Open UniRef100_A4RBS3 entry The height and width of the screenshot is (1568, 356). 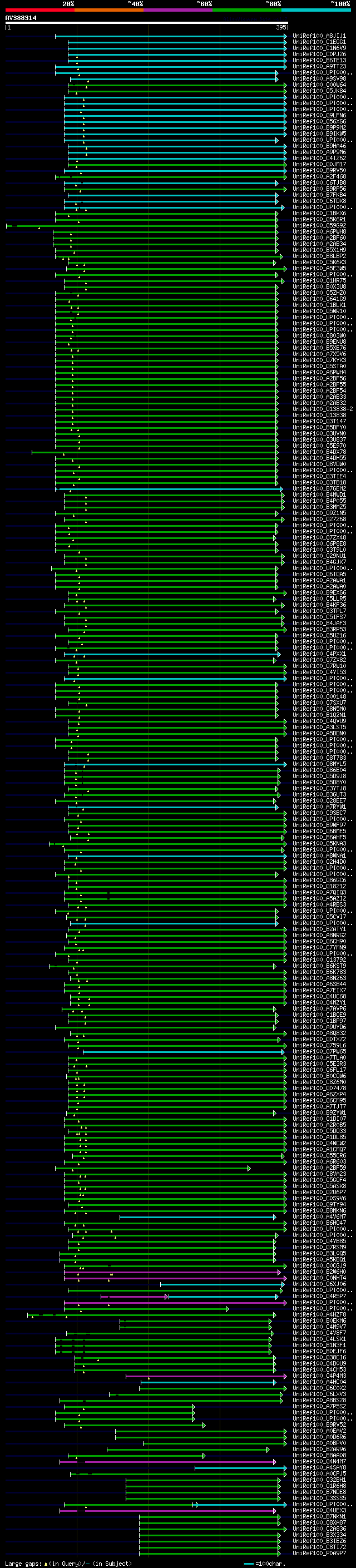coord(319,904)
